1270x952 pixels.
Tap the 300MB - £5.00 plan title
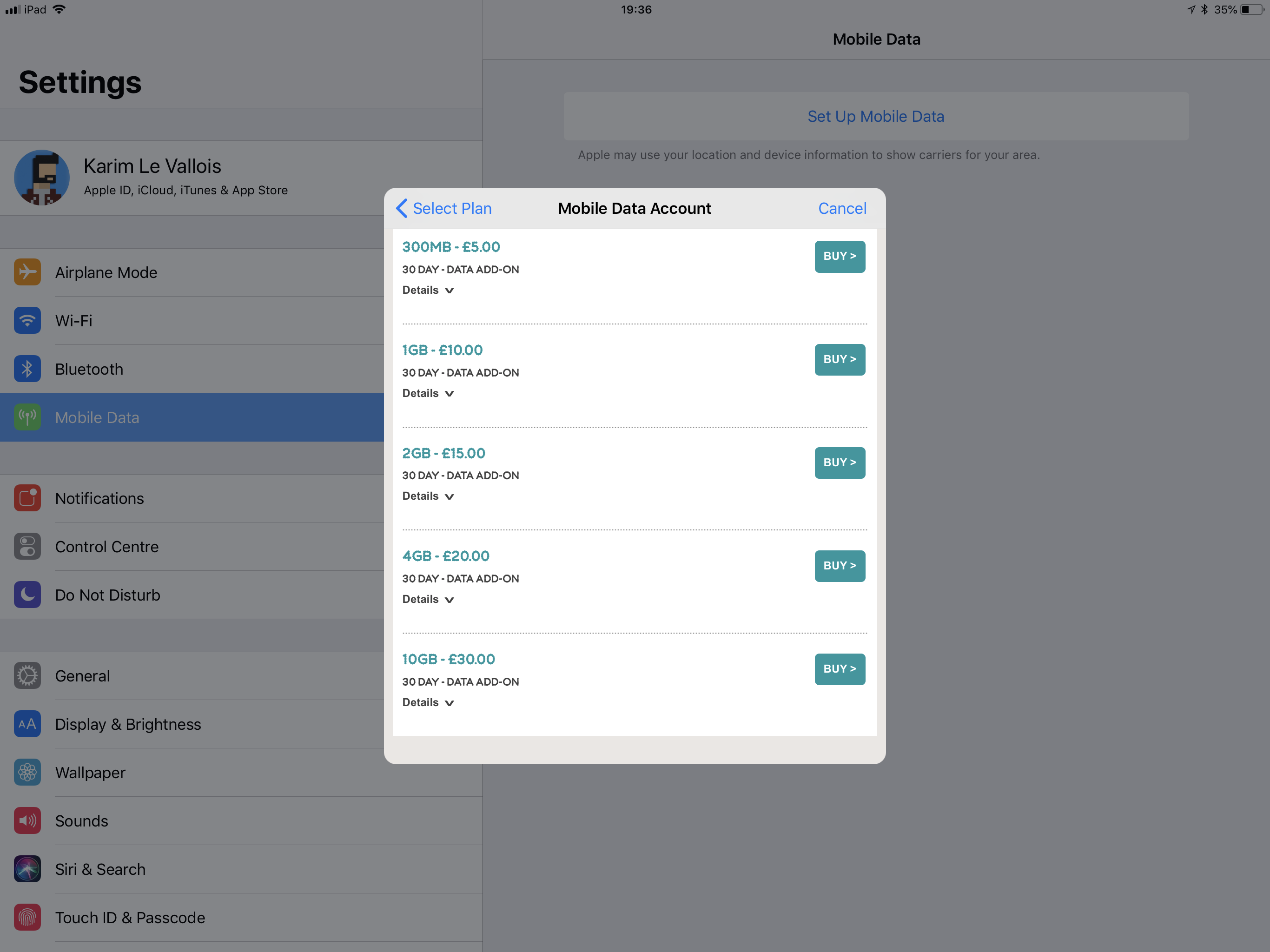[451, 247]
